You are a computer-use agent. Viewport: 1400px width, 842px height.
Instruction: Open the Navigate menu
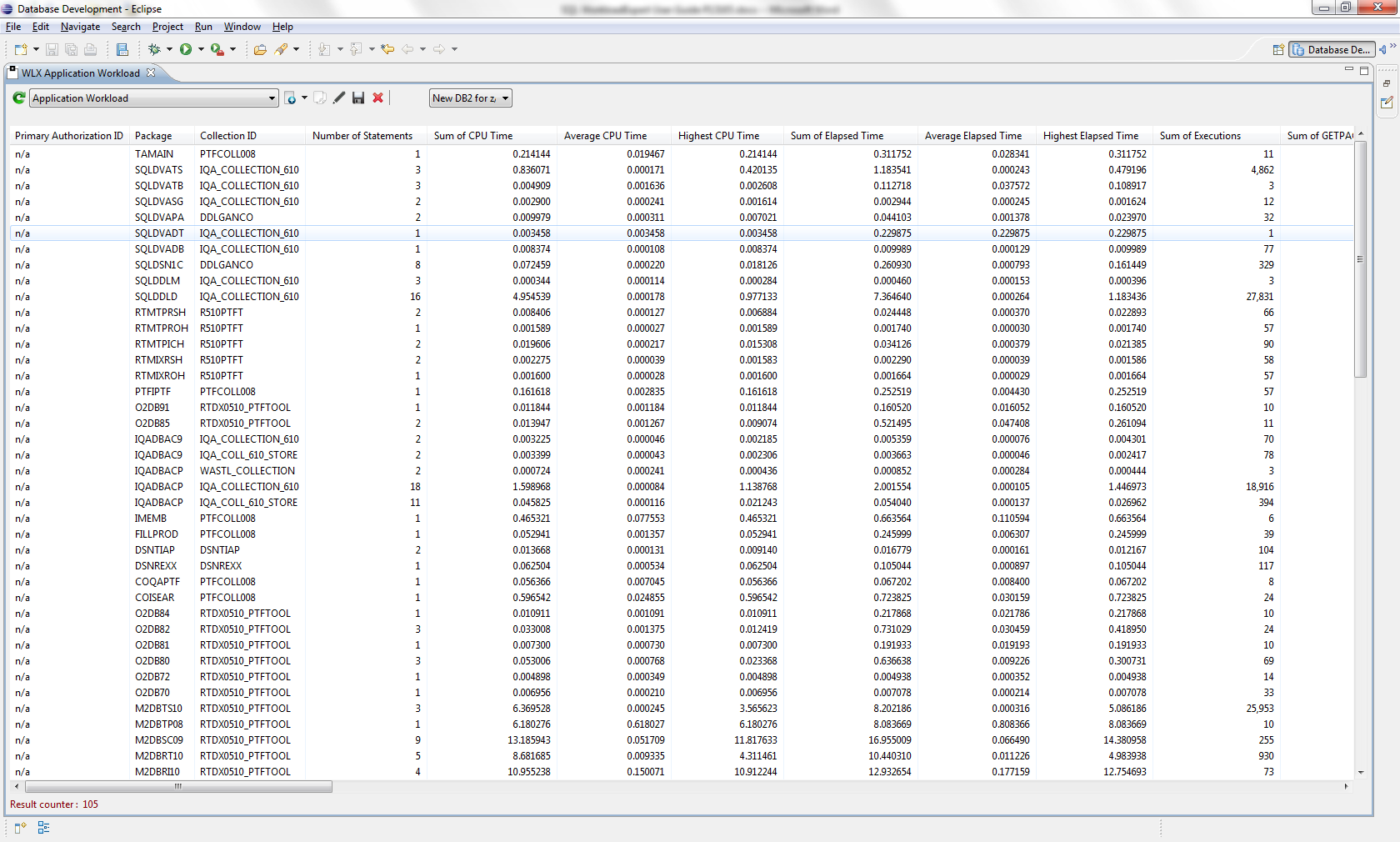click(x=80, y=27)
